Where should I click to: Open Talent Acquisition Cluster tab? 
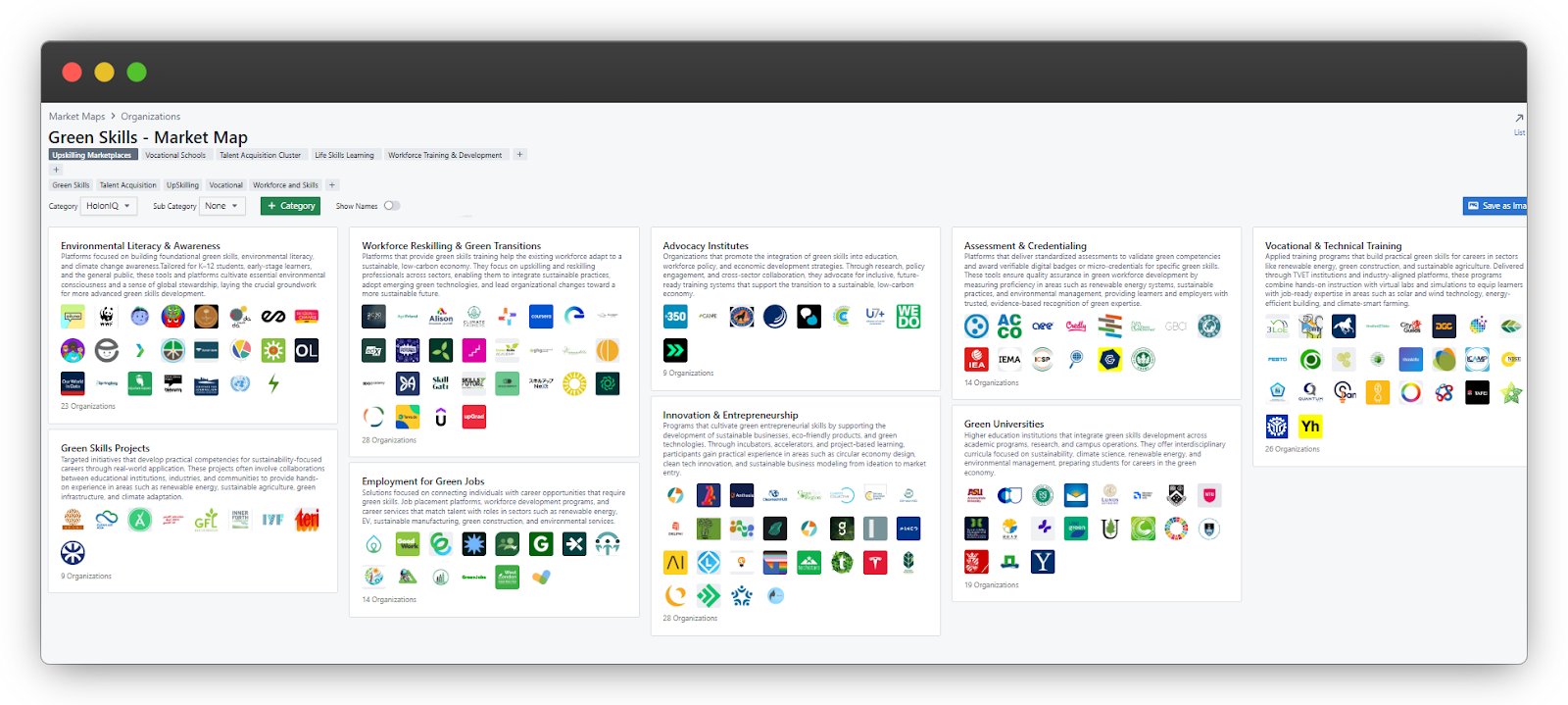coord(260,155)
